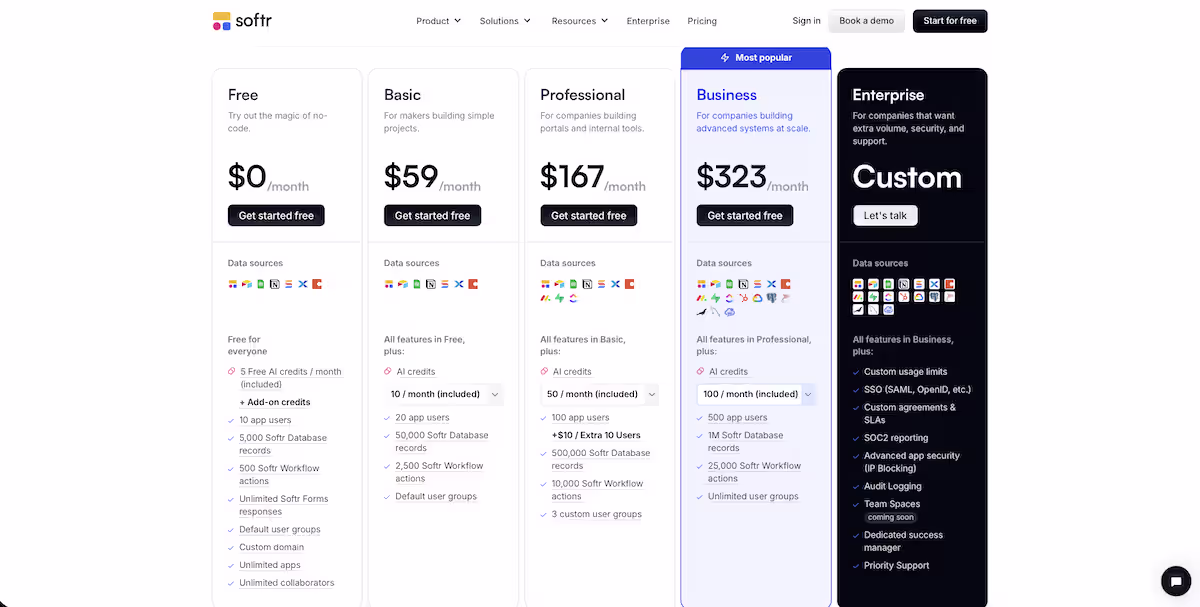
Task: Click the Xano icon in Enterprise plan
Action: [934, 284]
